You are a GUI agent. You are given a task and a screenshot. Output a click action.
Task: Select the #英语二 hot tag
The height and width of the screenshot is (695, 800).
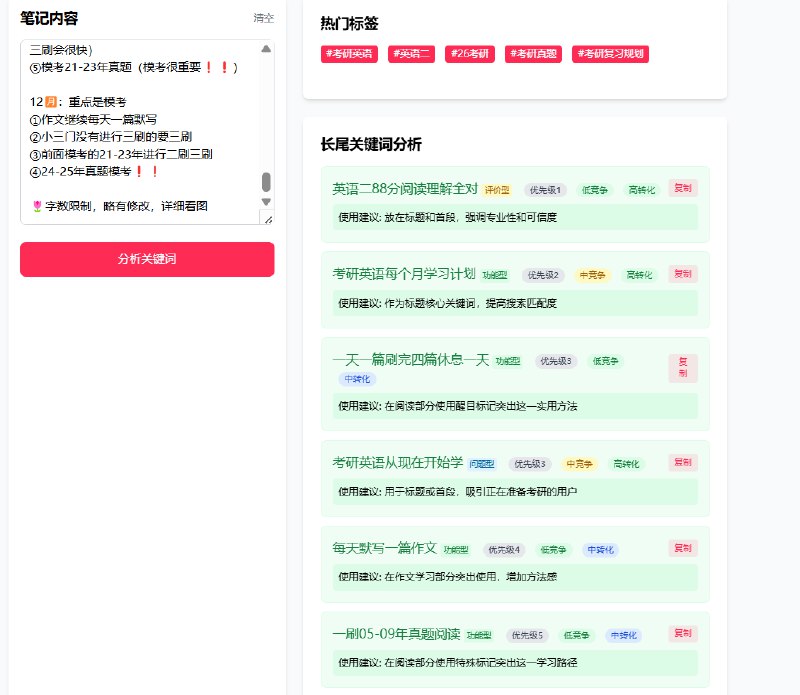pos(411,54)
